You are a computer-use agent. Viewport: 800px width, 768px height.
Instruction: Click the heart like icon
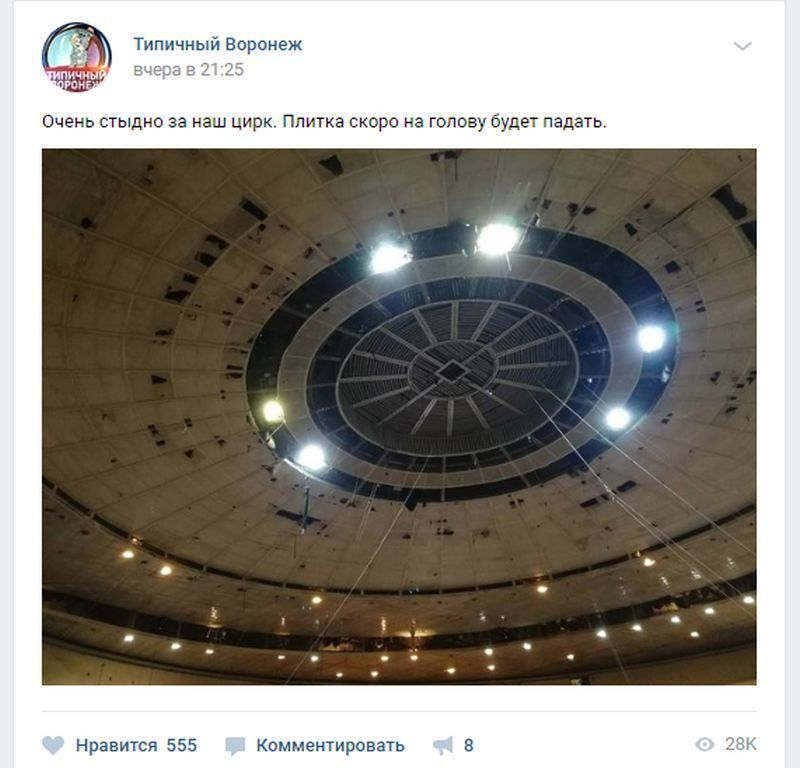click(53, 745)
